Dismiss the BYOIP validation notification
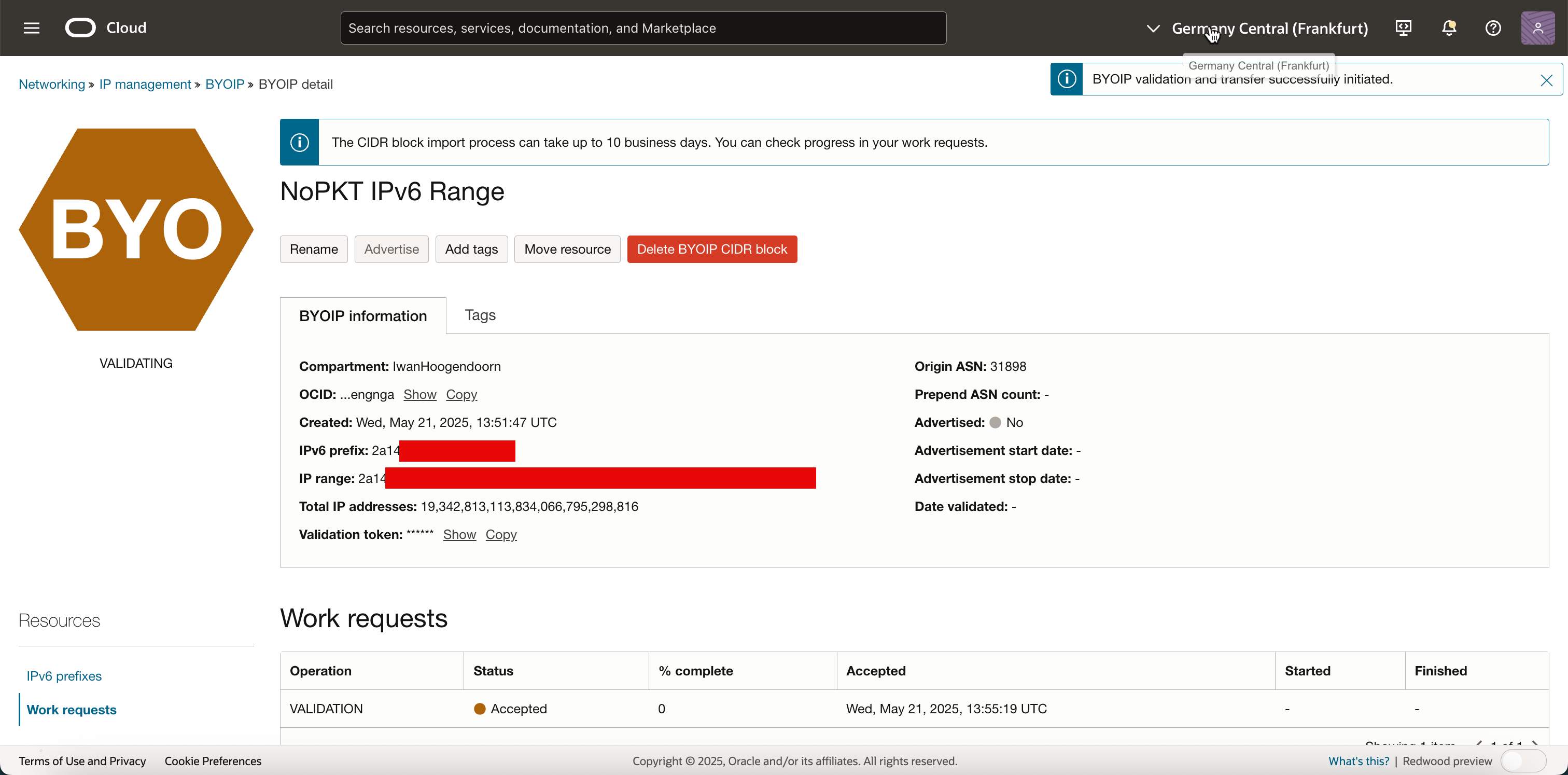The height and width of the screenshot is (775, 1568). tap(1546, 80)
